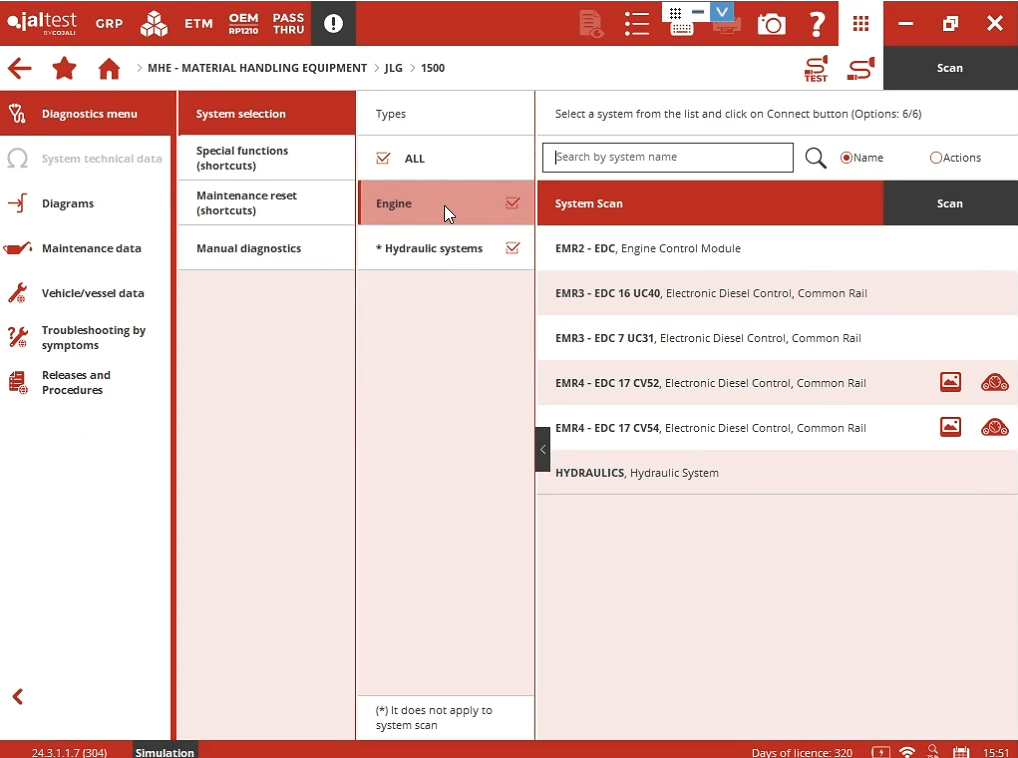The height and width of the screenshot is (758, 1018).
Task: Open Manual diagnostics option
Action: coord(248,248)
